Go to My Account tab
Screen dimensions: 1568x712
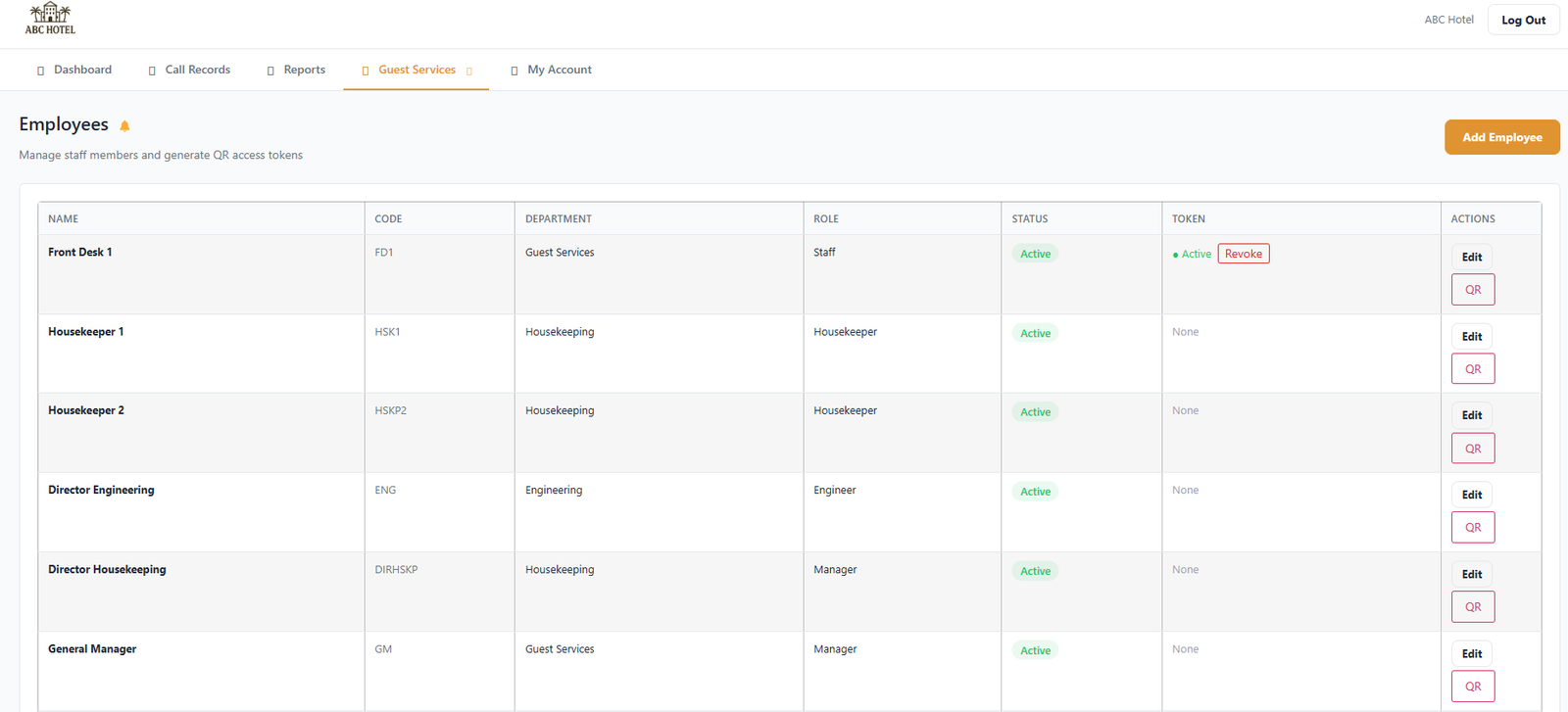click(x=559, y=70)
